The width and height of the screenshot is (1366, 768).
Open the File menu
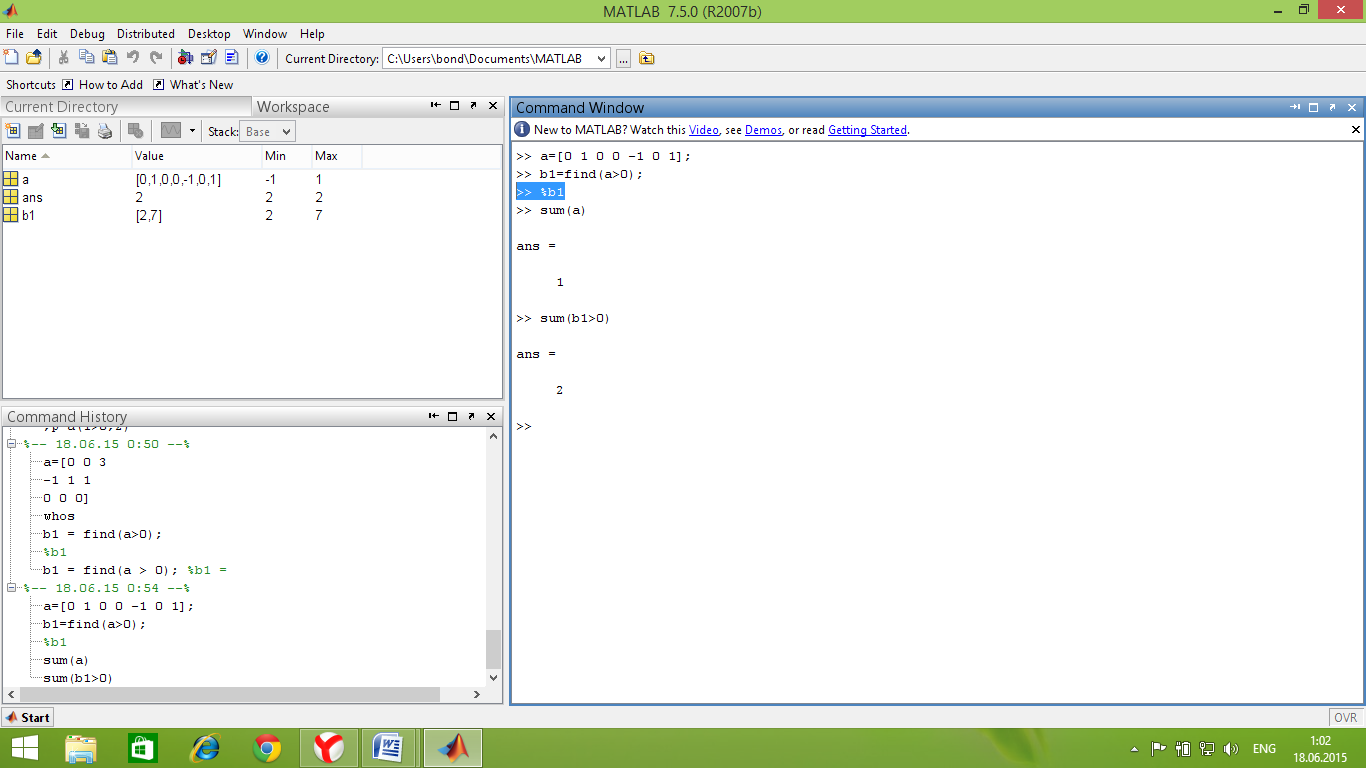click(15, 33)
